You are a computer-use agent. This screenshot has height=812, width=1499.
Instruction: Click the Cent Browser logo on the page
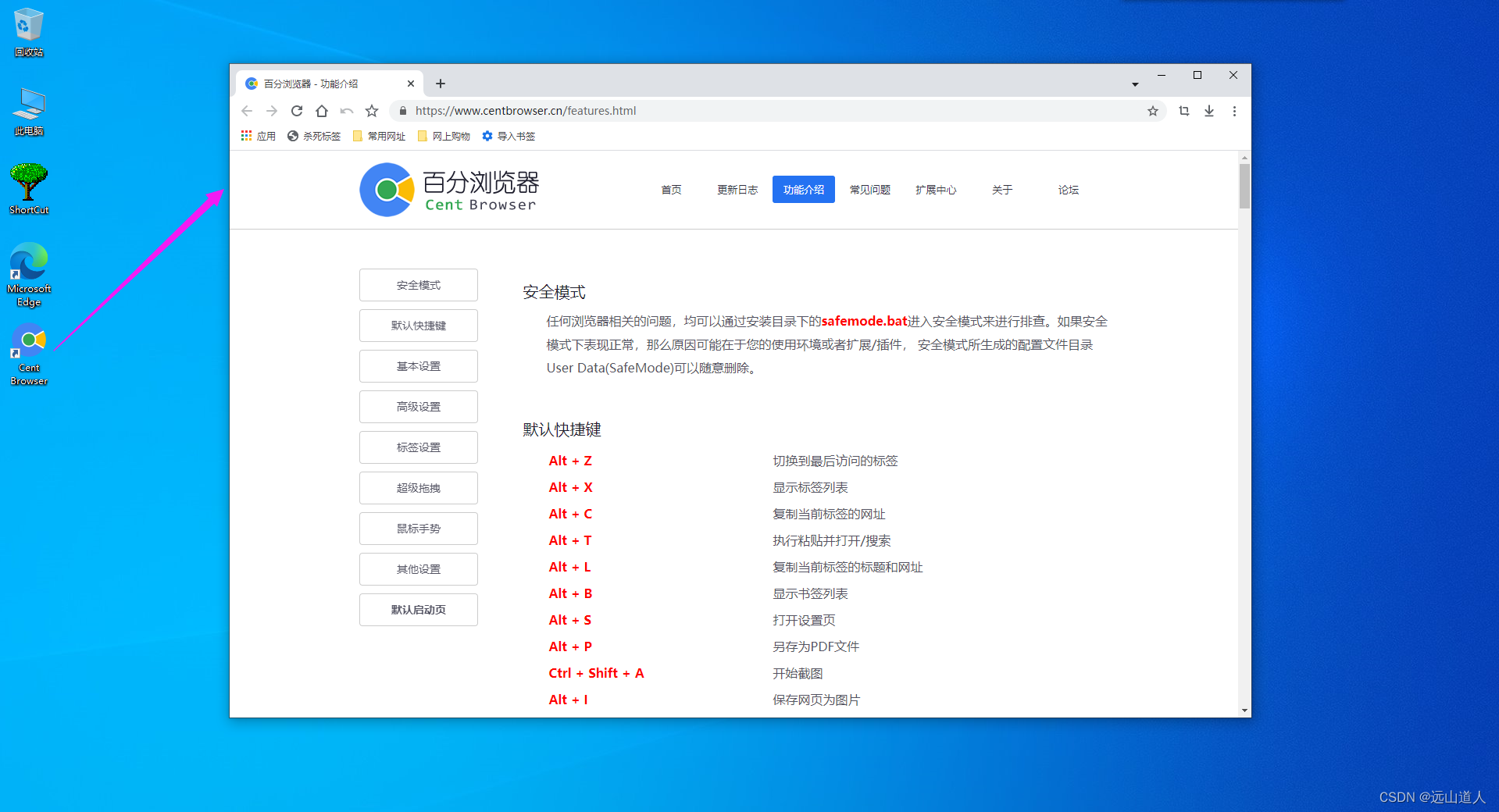[449, 190]
